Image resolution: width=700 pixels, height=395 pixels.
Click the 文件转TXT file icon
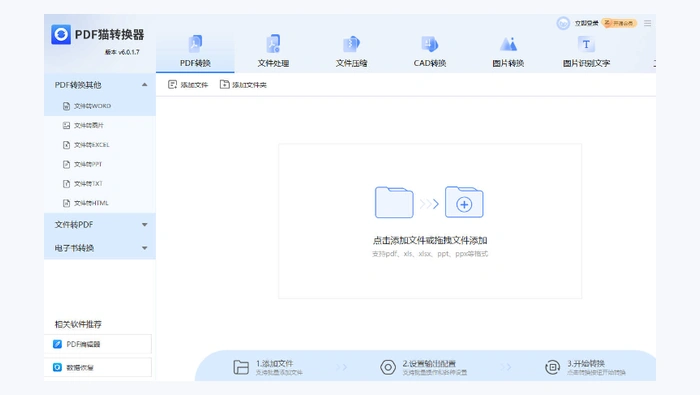pyautogui.click(x=66, y=183)
